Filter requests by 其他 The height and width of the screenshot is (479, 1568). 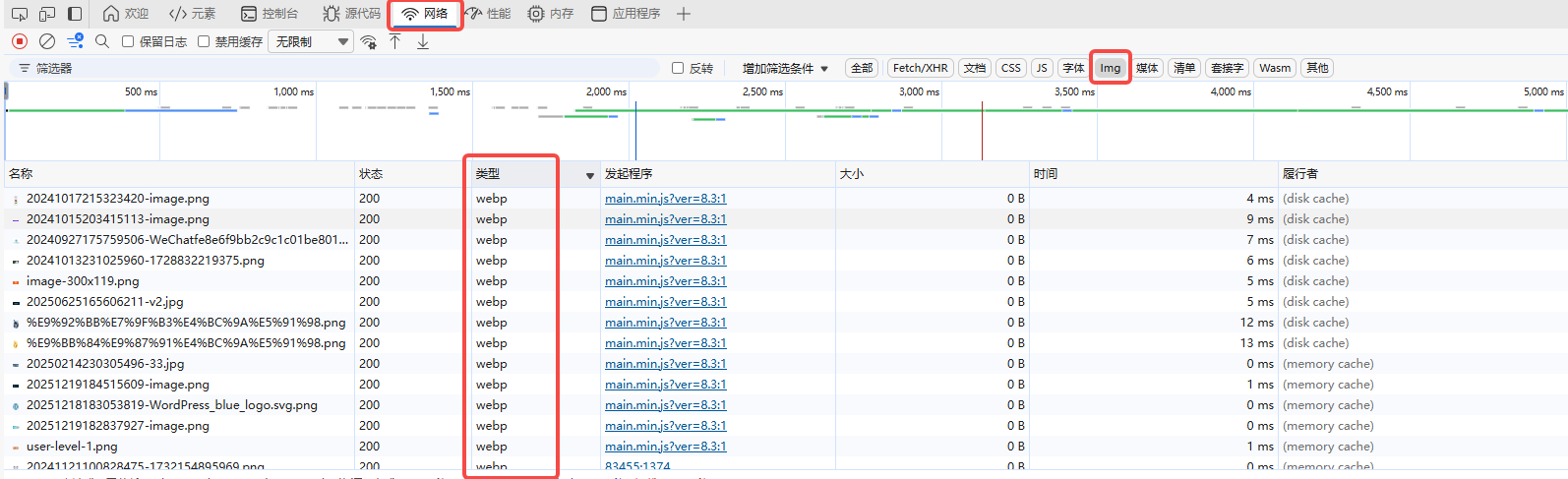[x=1317, y=68]
